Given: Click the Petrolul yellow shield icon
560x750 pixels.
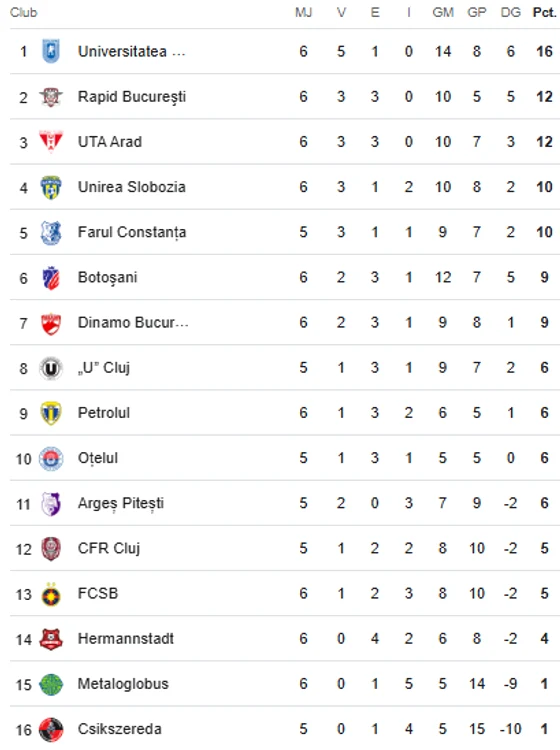Looking at the screenshot, I should (51, 413).
